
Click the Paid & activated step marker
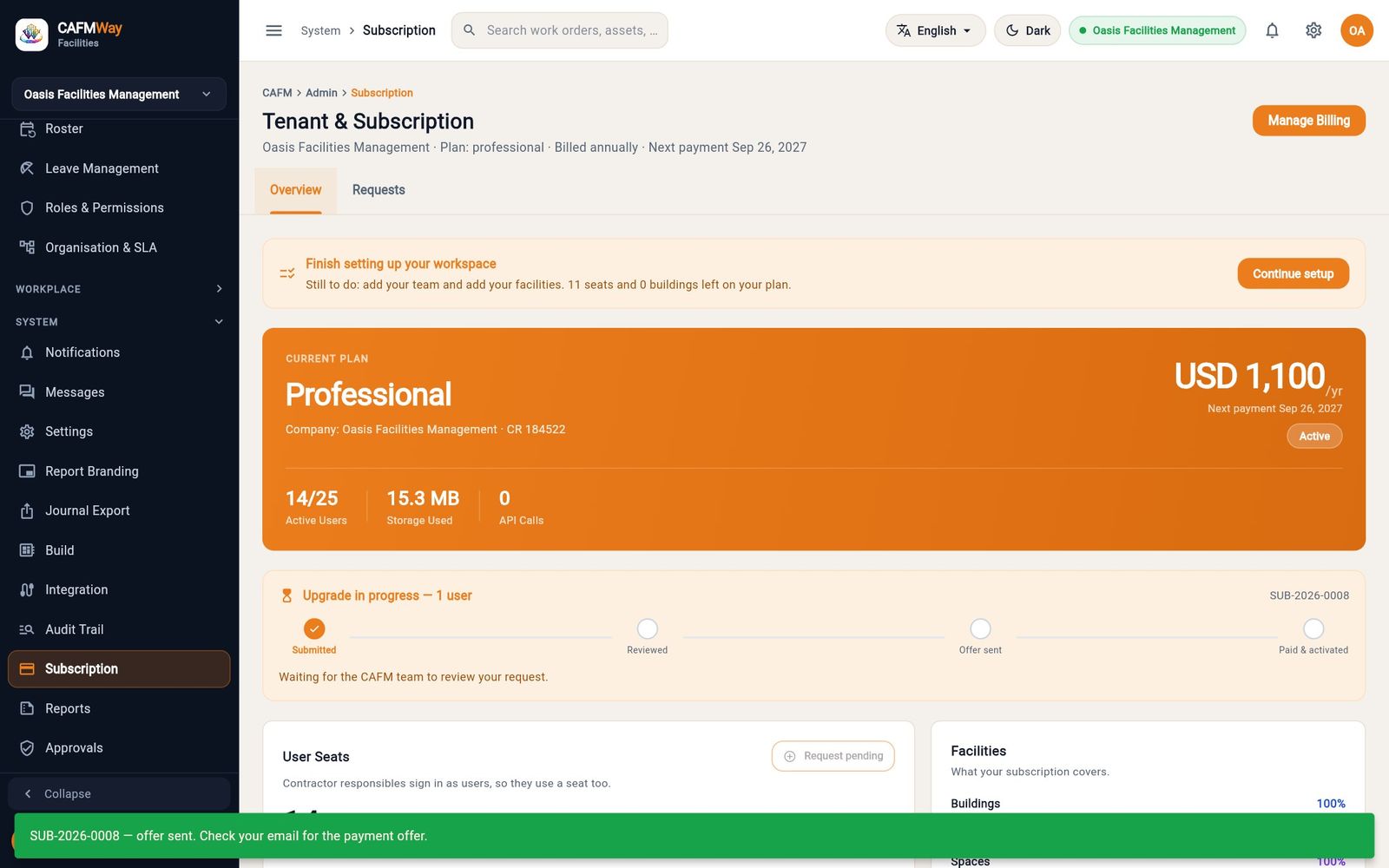coord(1313,628)
